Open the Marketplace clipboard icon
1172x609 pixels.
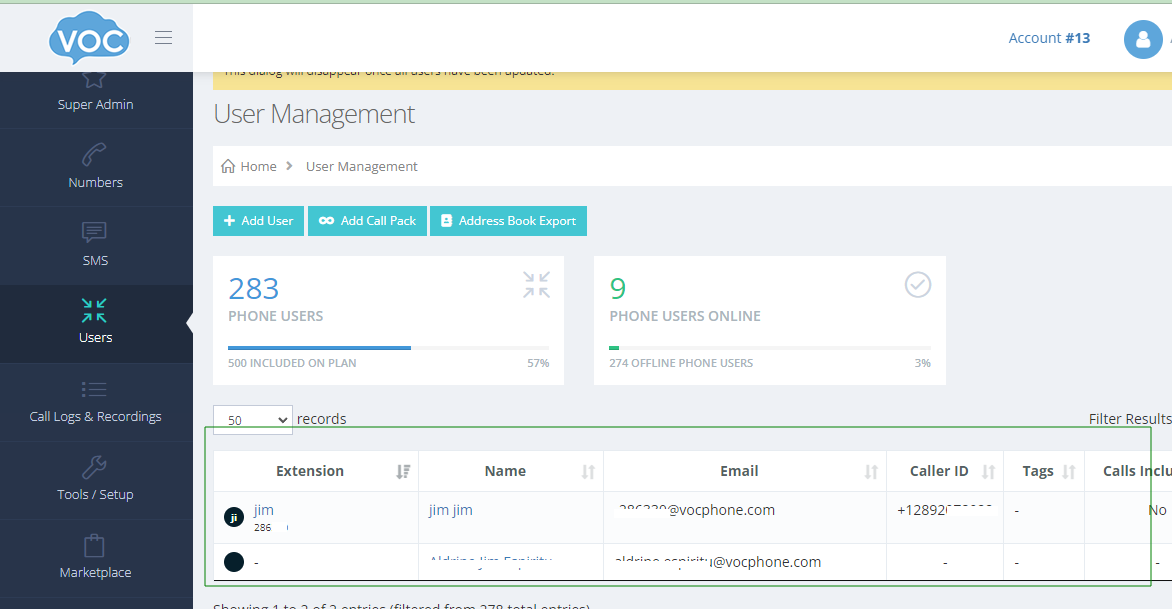(x=95, y=546)
